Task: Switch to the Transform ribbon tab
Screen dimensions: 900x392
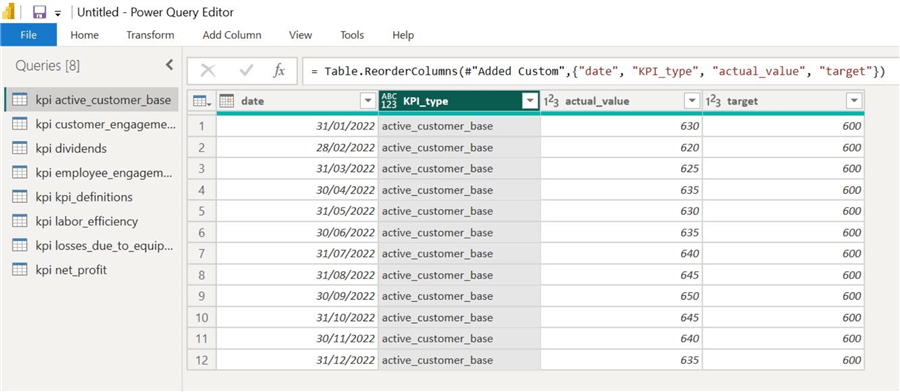Action: pyautogui.click(x=150, y=35)
